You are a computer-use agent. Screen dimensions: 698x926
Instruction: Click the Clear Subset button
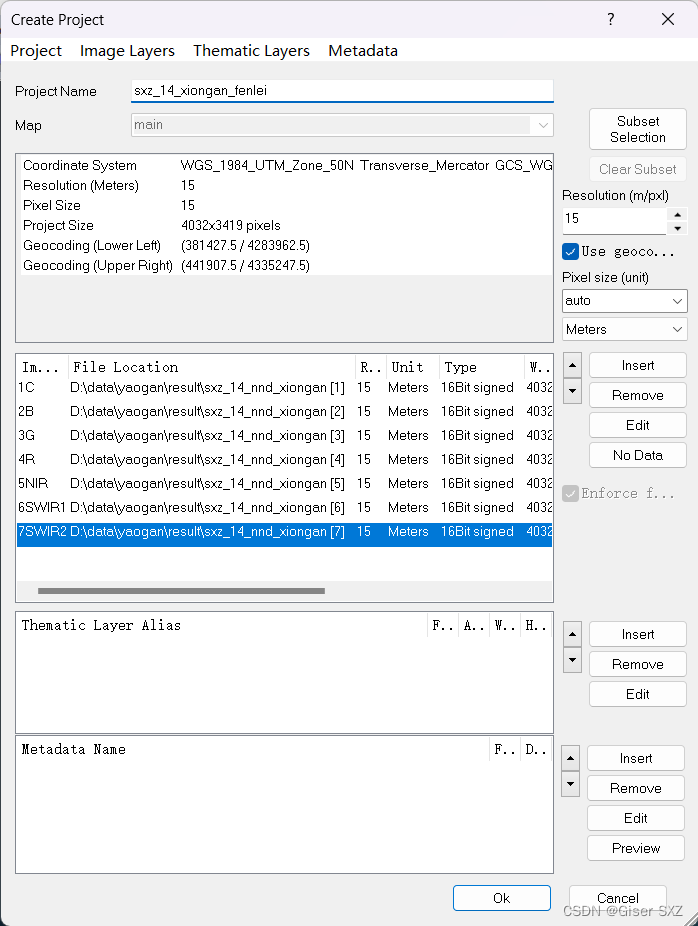pyautogui.click(x=638, y=169)
